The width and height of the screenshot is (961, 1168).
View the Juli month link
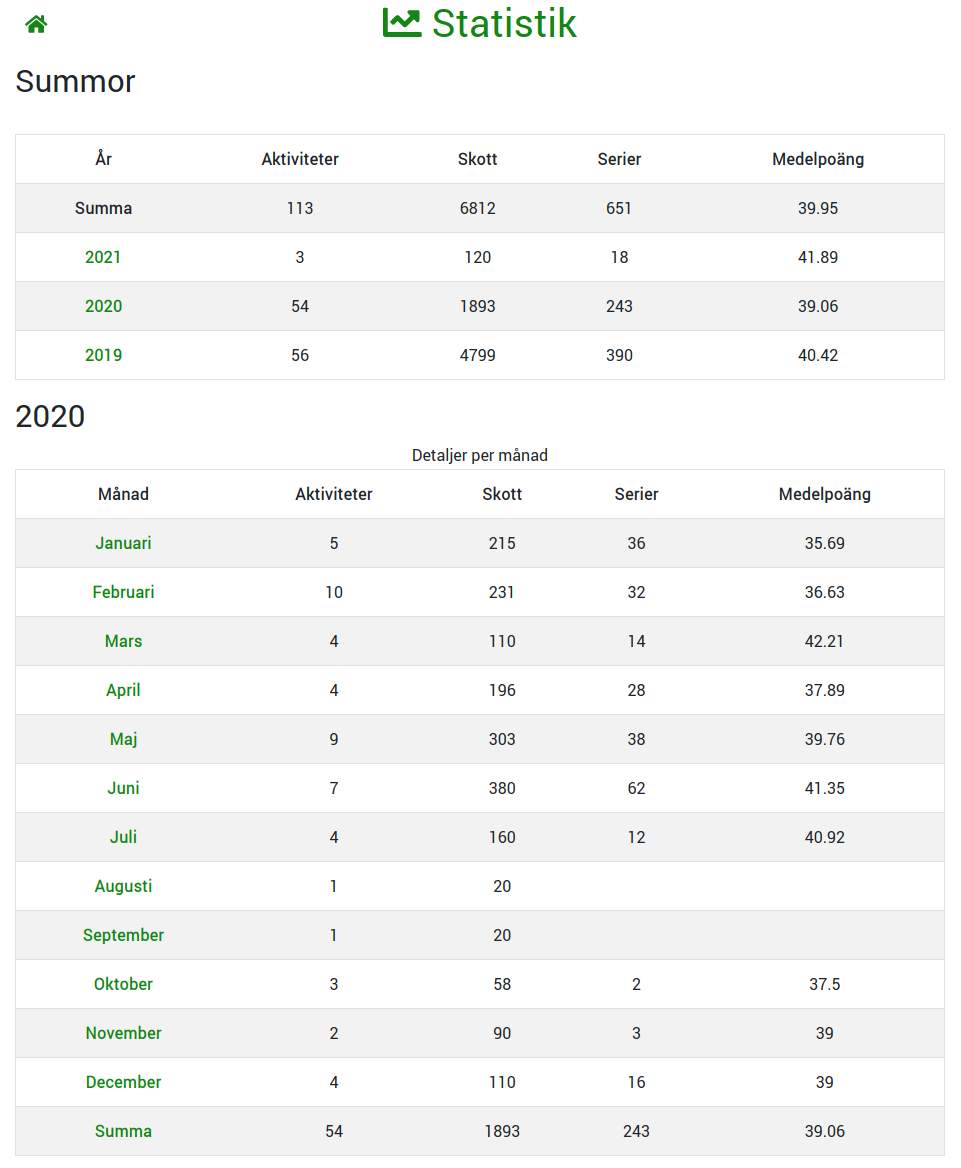124,837
